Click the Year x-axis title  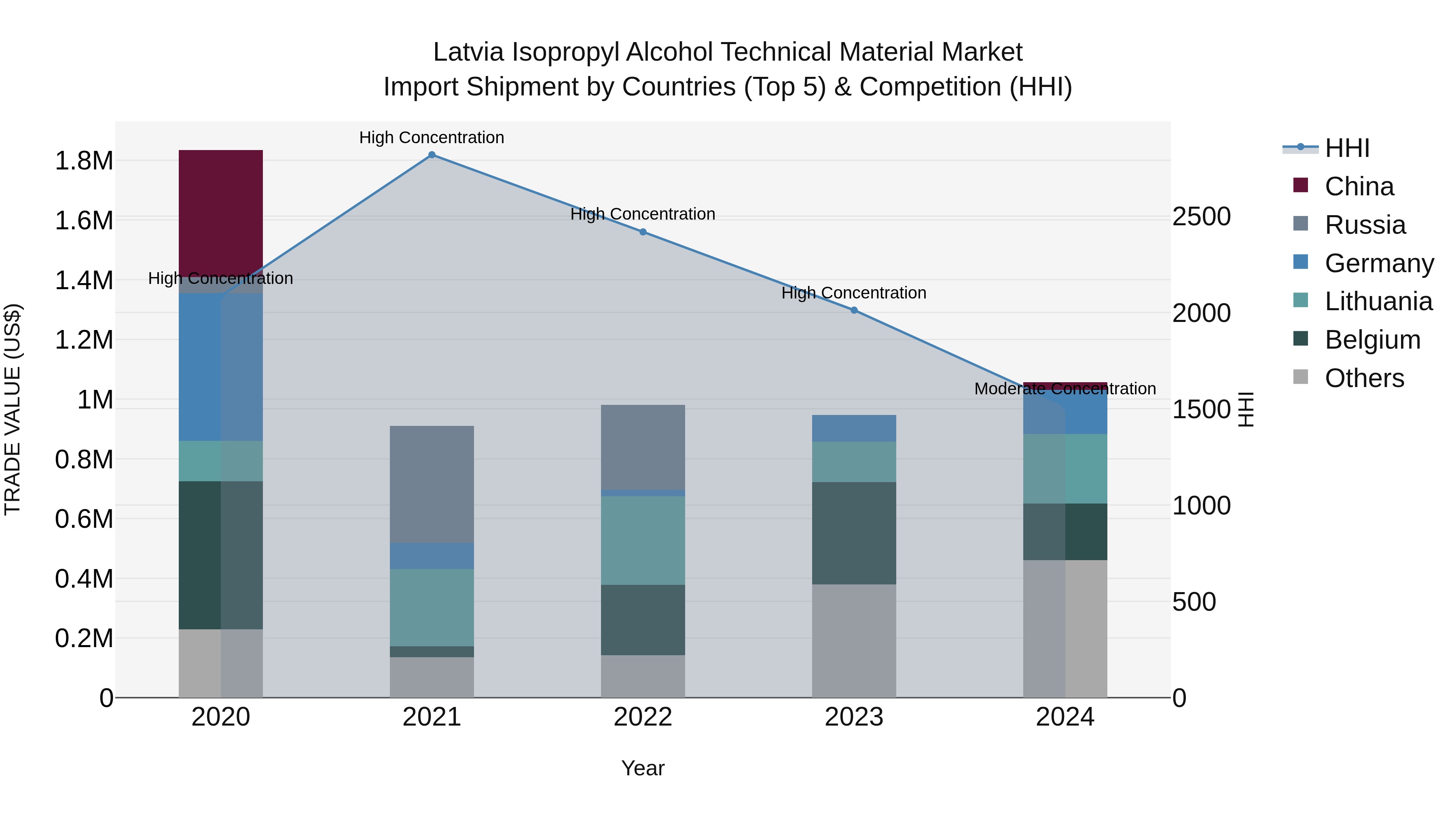[x=643, y=769]
